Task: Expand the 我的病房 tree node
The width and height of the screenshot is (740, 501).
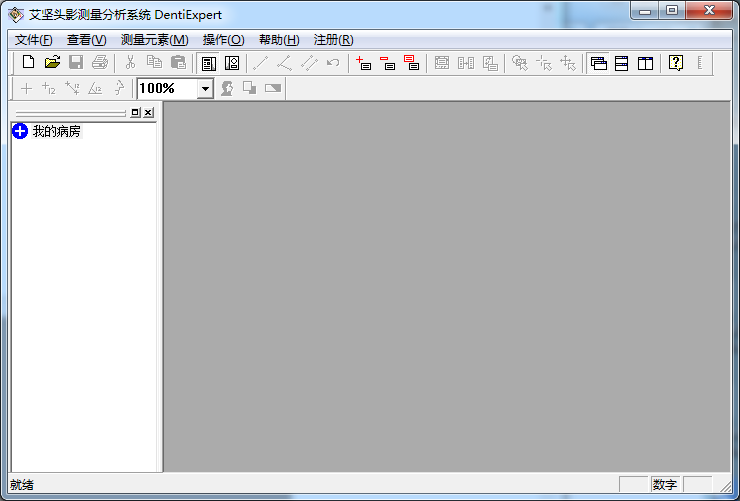Action: pyautogui.click(x=19, y=131)
